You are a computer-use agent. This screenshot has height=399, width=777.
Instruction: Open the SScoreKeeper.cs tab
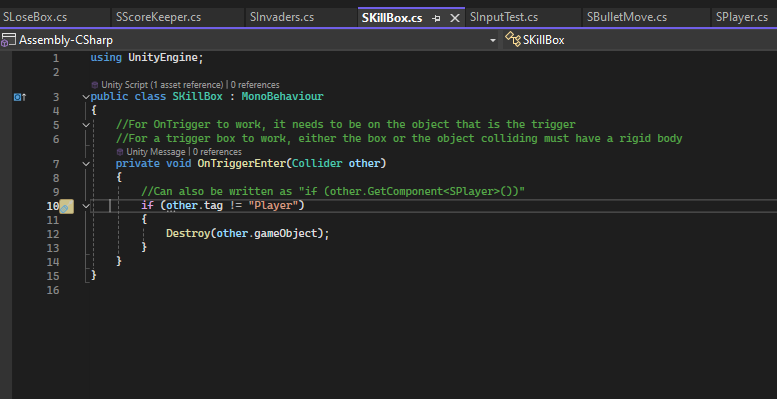(159, 17)
